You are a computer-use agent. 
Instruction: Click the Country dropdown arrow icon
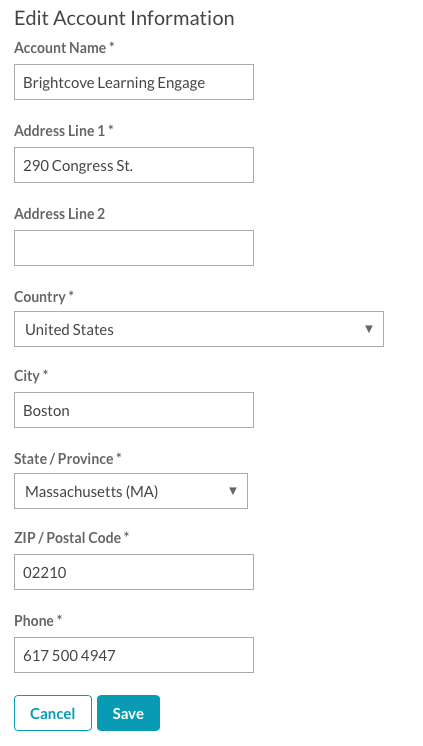pyautogui.click(x=368, y=329)
